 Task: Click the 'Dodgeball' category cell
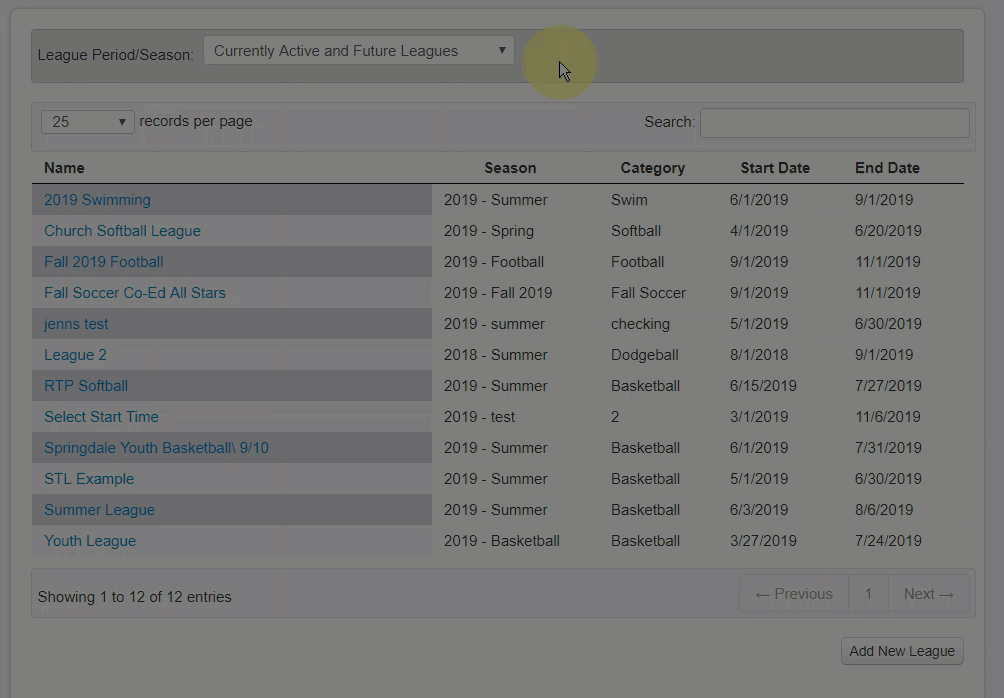[x=644, y=355]
